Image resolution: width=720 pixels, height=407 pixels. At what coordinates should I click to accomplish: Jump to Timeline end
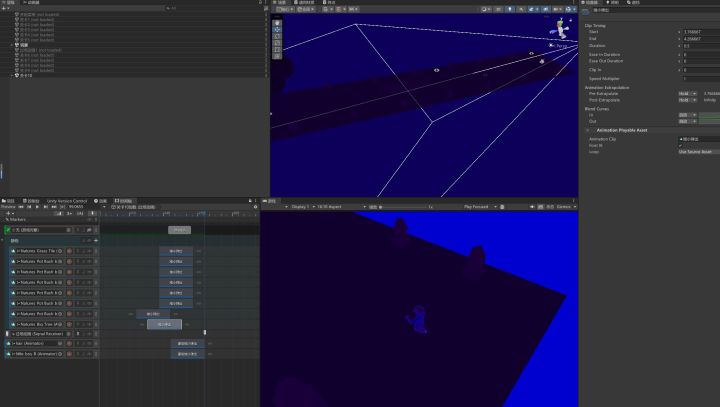coord(54,207)
